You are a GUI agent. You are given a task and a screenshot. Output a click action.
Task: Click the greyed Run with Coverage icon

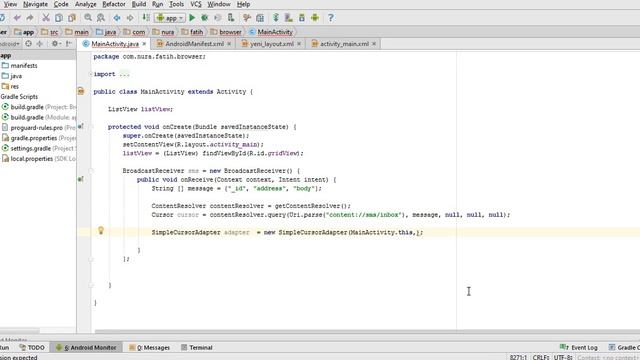(218, 18)
